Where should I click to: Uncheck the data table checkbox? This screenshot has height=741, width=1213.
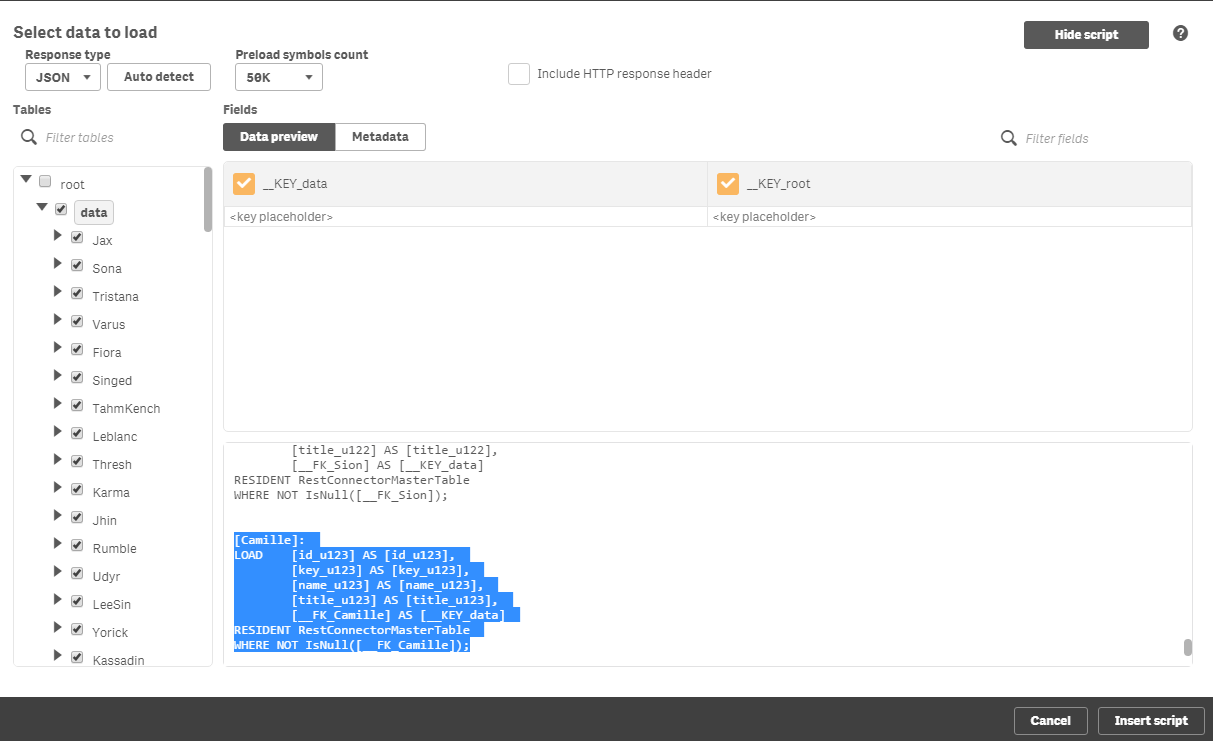click(x=61, y=210)
